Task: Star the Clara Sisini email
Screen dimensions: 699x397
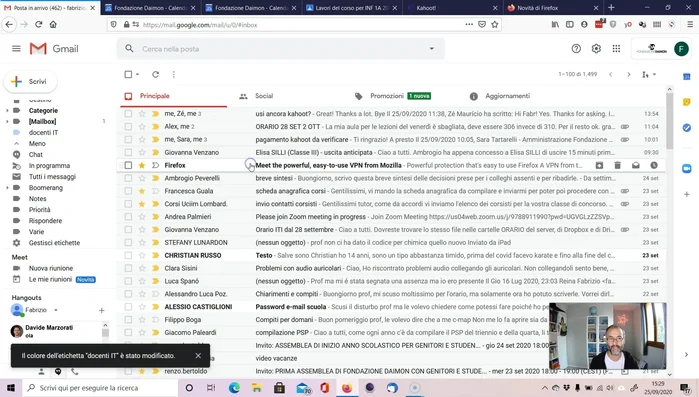Action: coord(142,268)
